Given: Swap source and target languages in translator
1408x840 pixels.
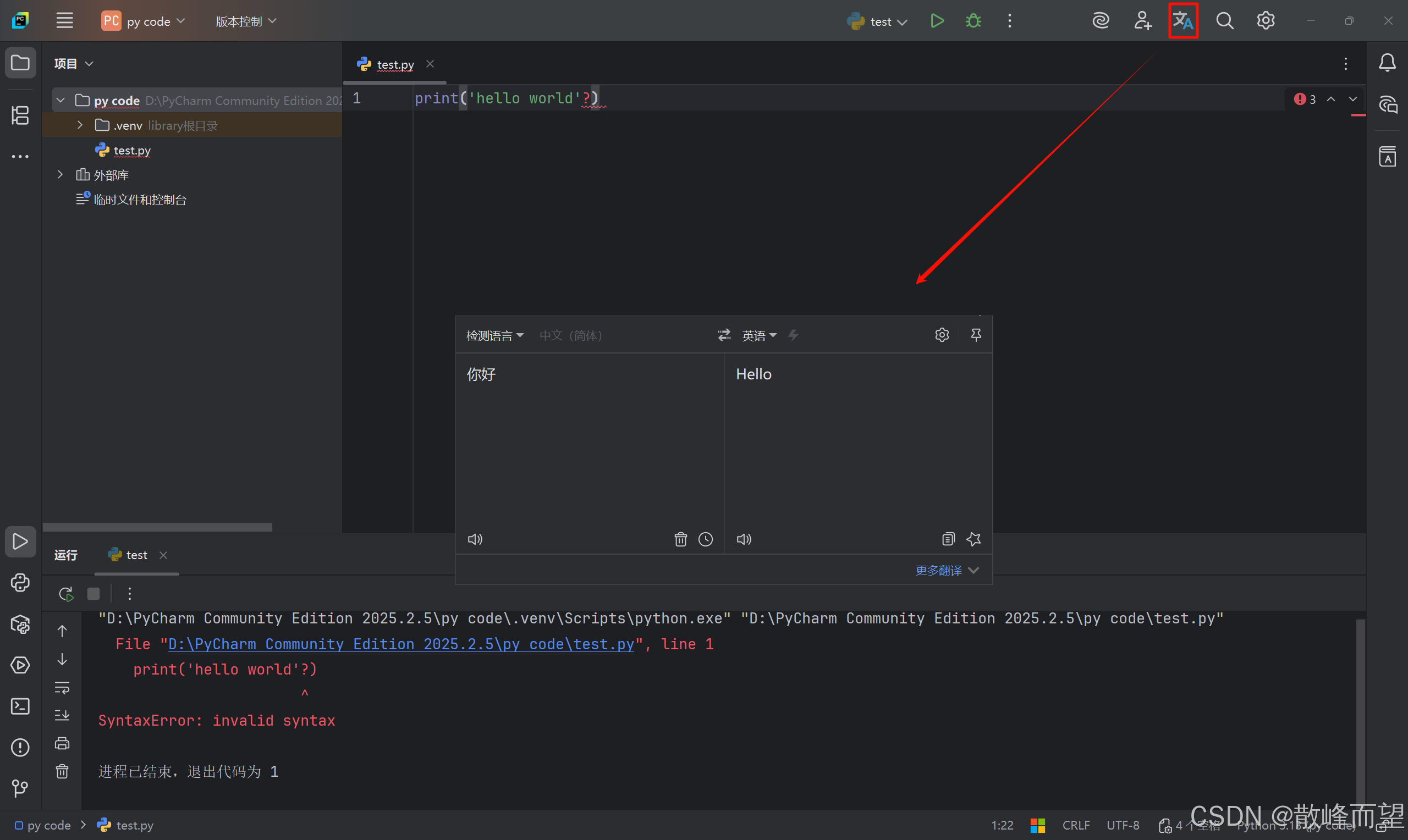Looking at the screenshot, I should [x=724, y=335].
